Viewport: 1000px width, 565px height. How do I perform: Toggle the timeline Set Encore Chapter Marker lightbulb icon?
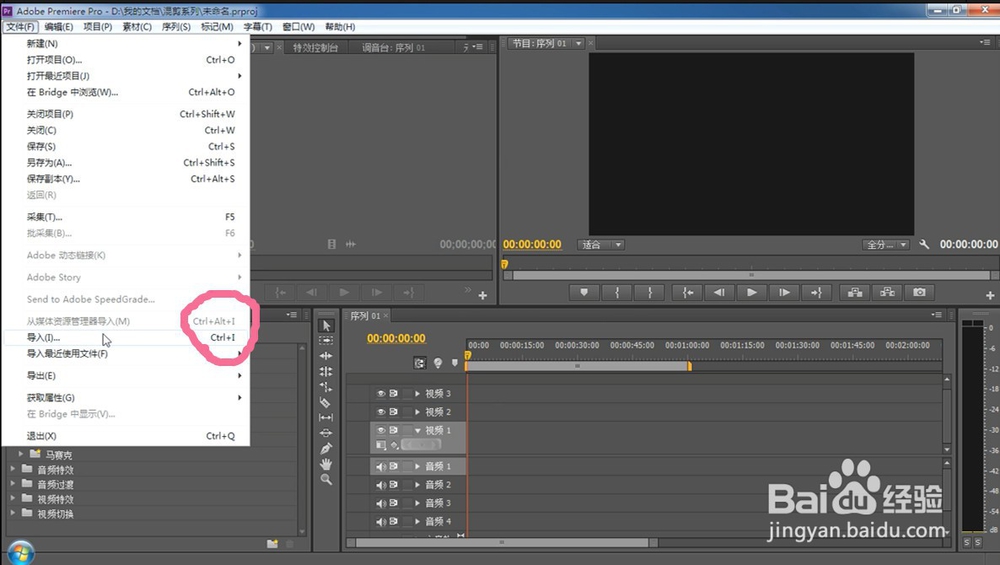[438, 363]
